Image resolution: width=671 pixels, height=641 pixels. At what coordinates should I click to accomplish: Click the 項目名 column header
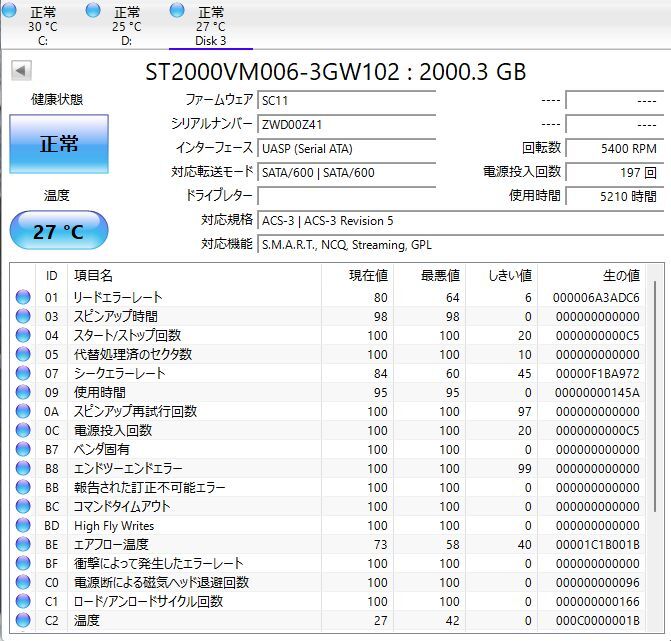(x=93, y=275)
